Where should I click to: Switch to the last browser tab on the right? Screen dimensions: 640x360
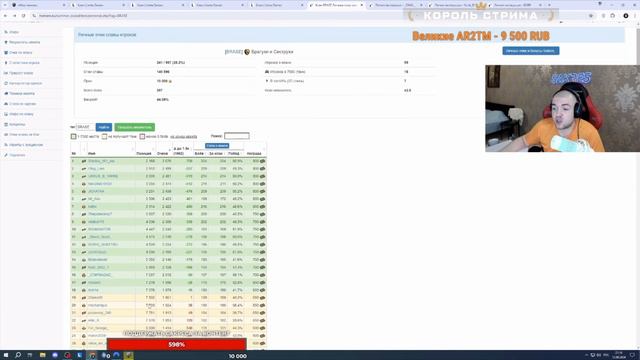point(514,5)
